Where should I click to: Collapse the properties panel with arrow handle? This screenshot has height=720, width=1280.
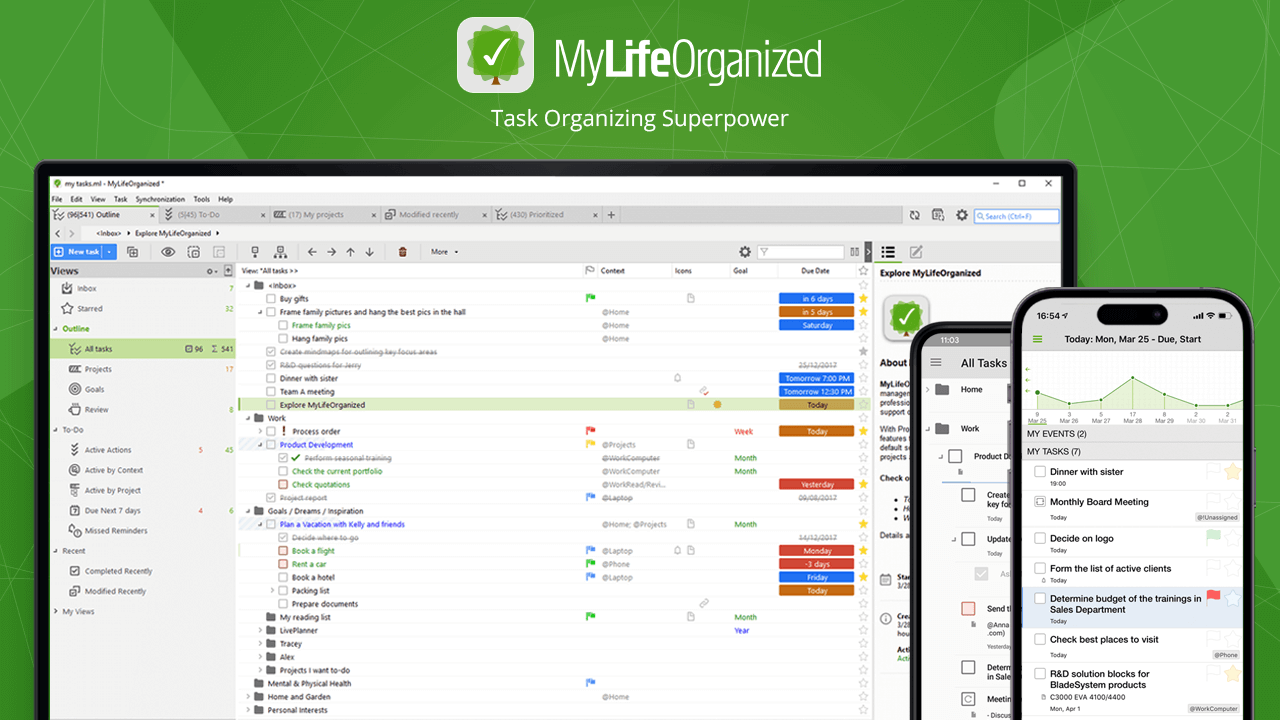point(868,252)
